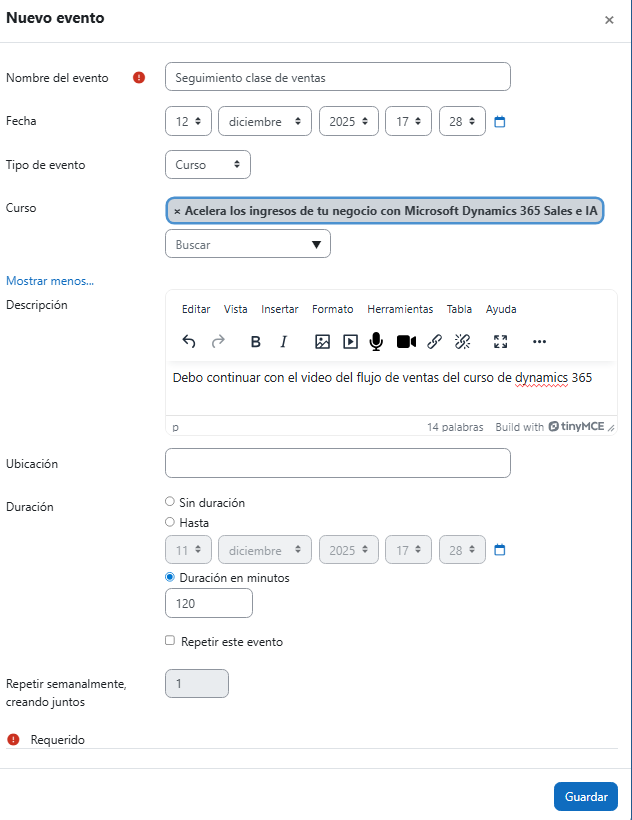Screen dimensions: 632x820
Task: Enable the 'Repetir este evento' checkbox
Action: point(170,641)
